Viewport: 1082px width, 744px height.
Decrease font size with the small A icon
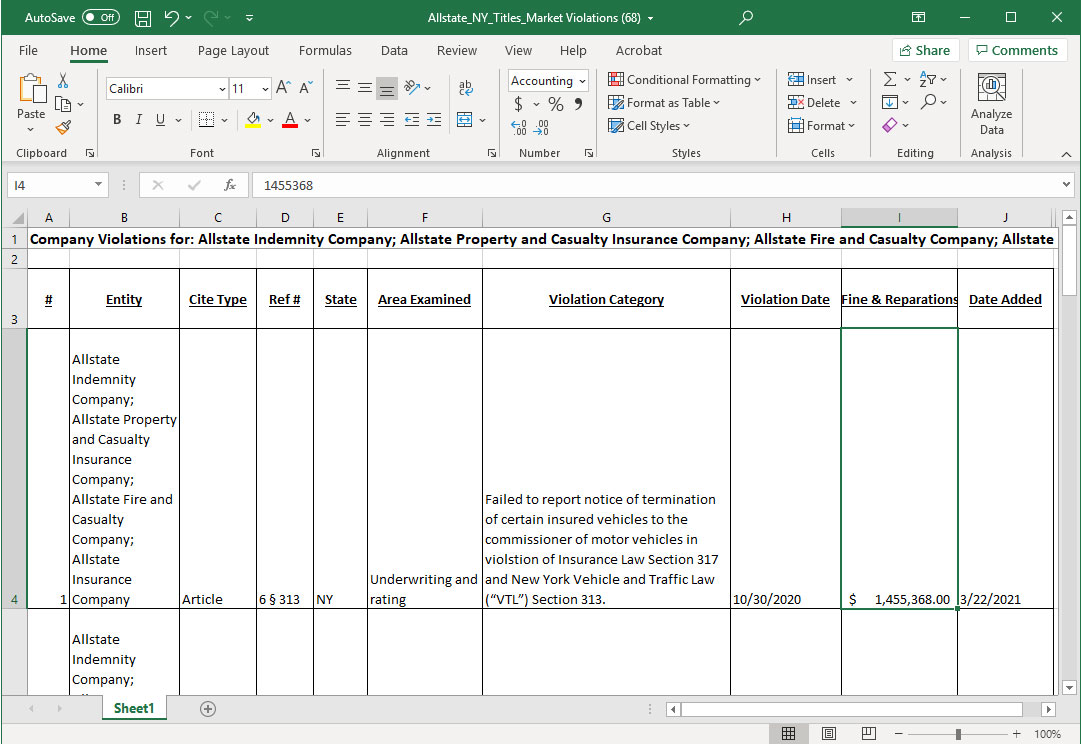tap(306, 88)
